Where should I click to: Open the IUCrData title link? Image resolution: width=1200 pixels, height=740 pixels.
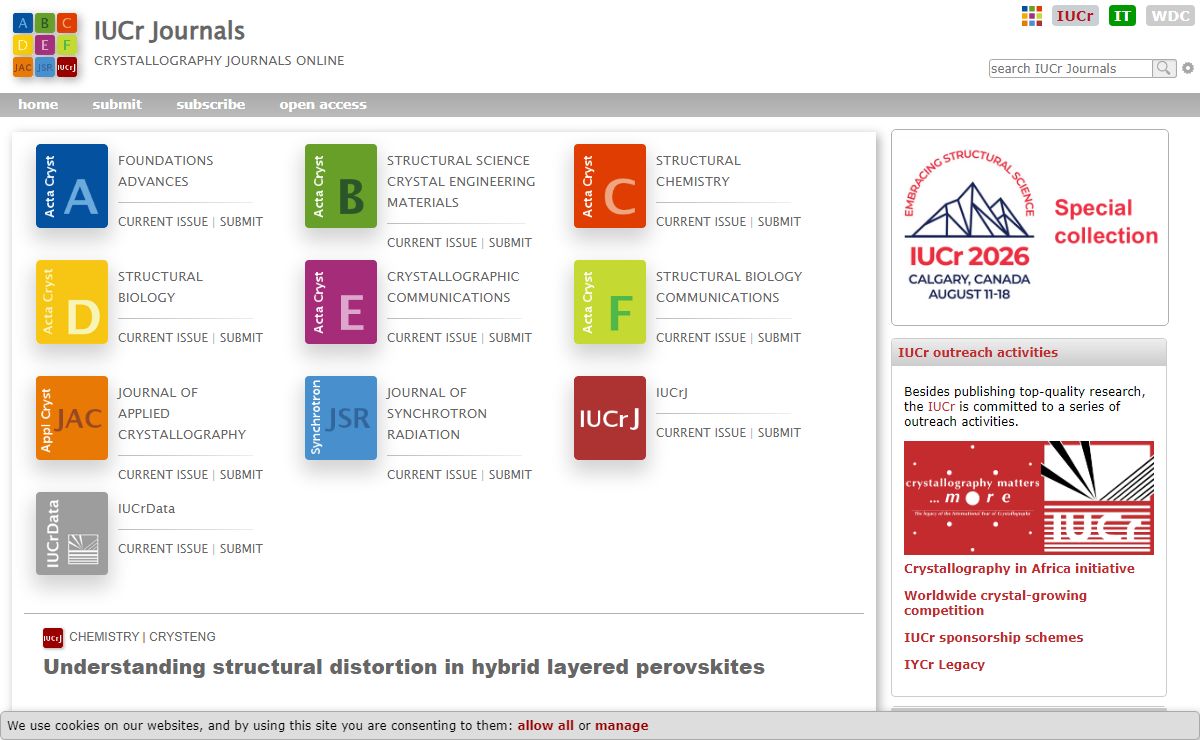(146, 509)
